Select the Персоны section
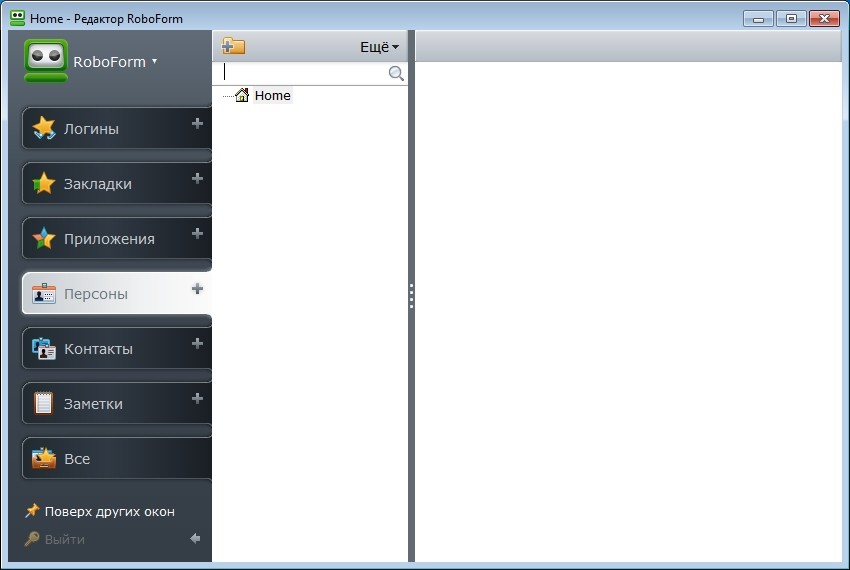850x570 pixels. [x=117, y=293]
